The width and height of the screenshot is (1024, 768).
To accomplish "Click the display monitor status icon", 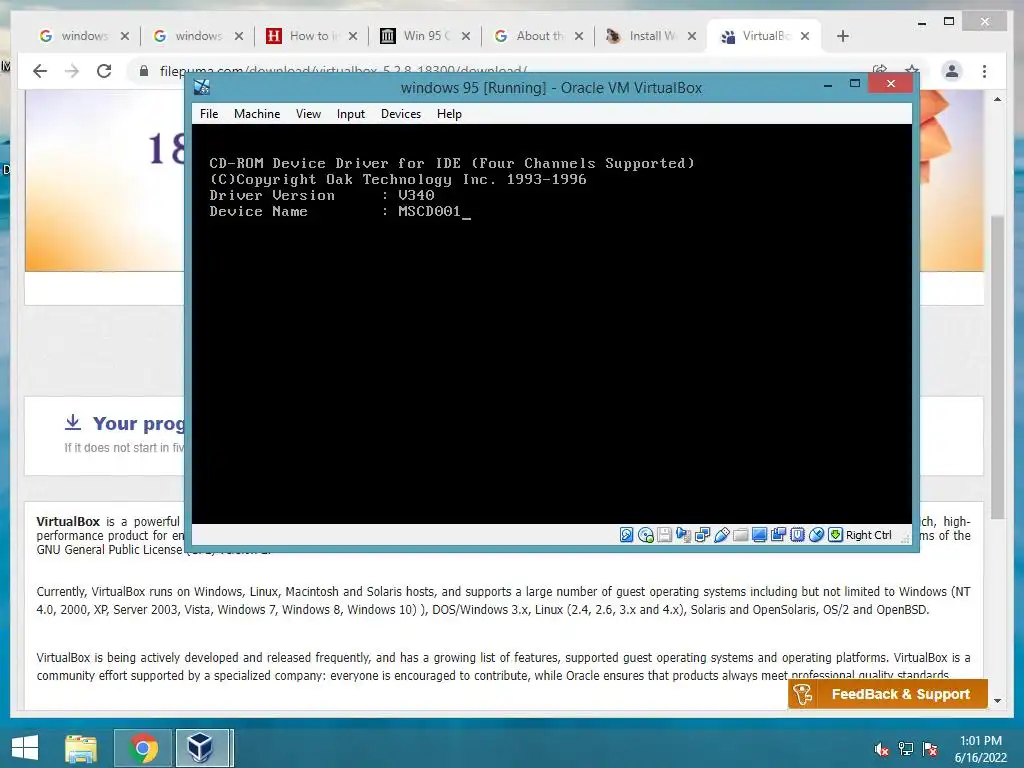I will click(x=760, y=535).
